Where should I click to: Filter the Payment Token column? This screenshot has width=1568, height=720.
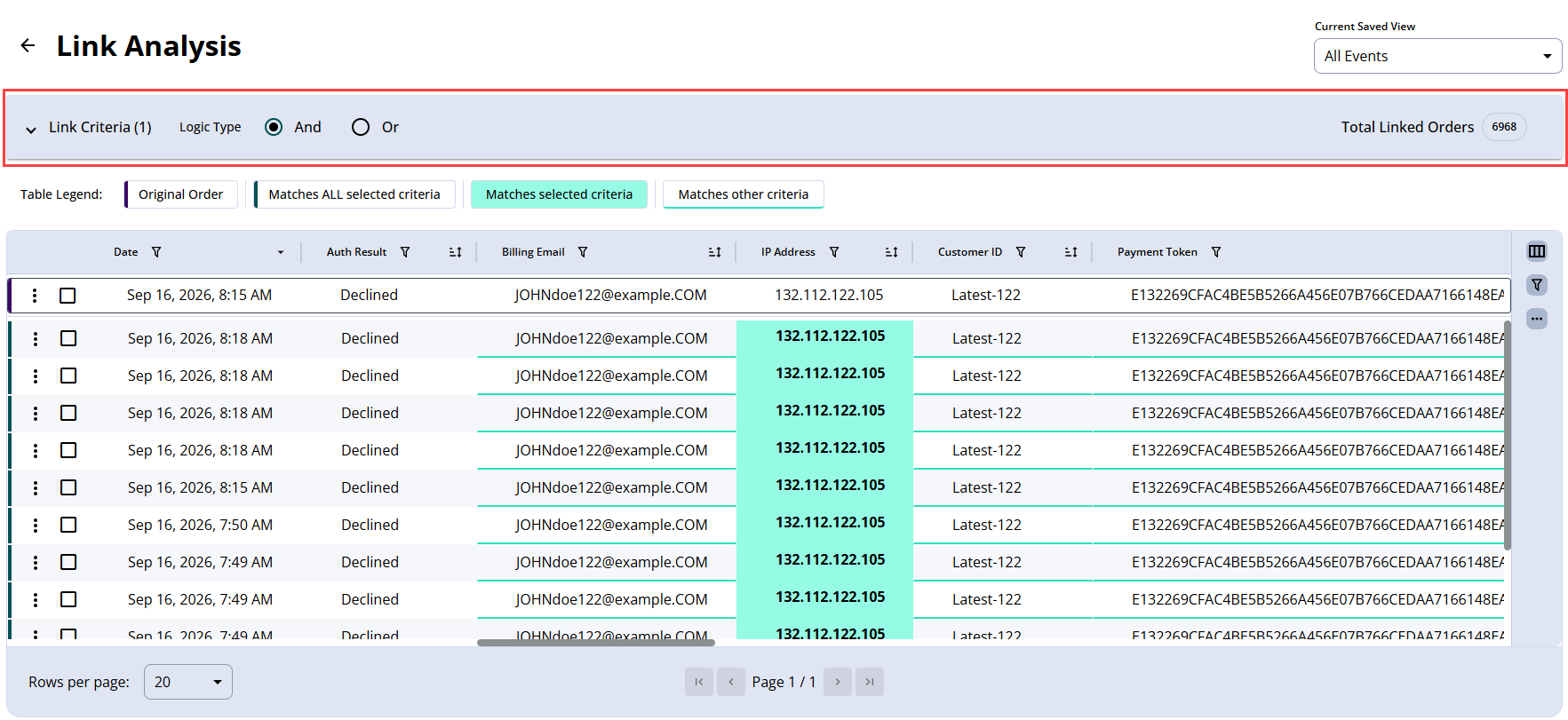[1216, 252]
